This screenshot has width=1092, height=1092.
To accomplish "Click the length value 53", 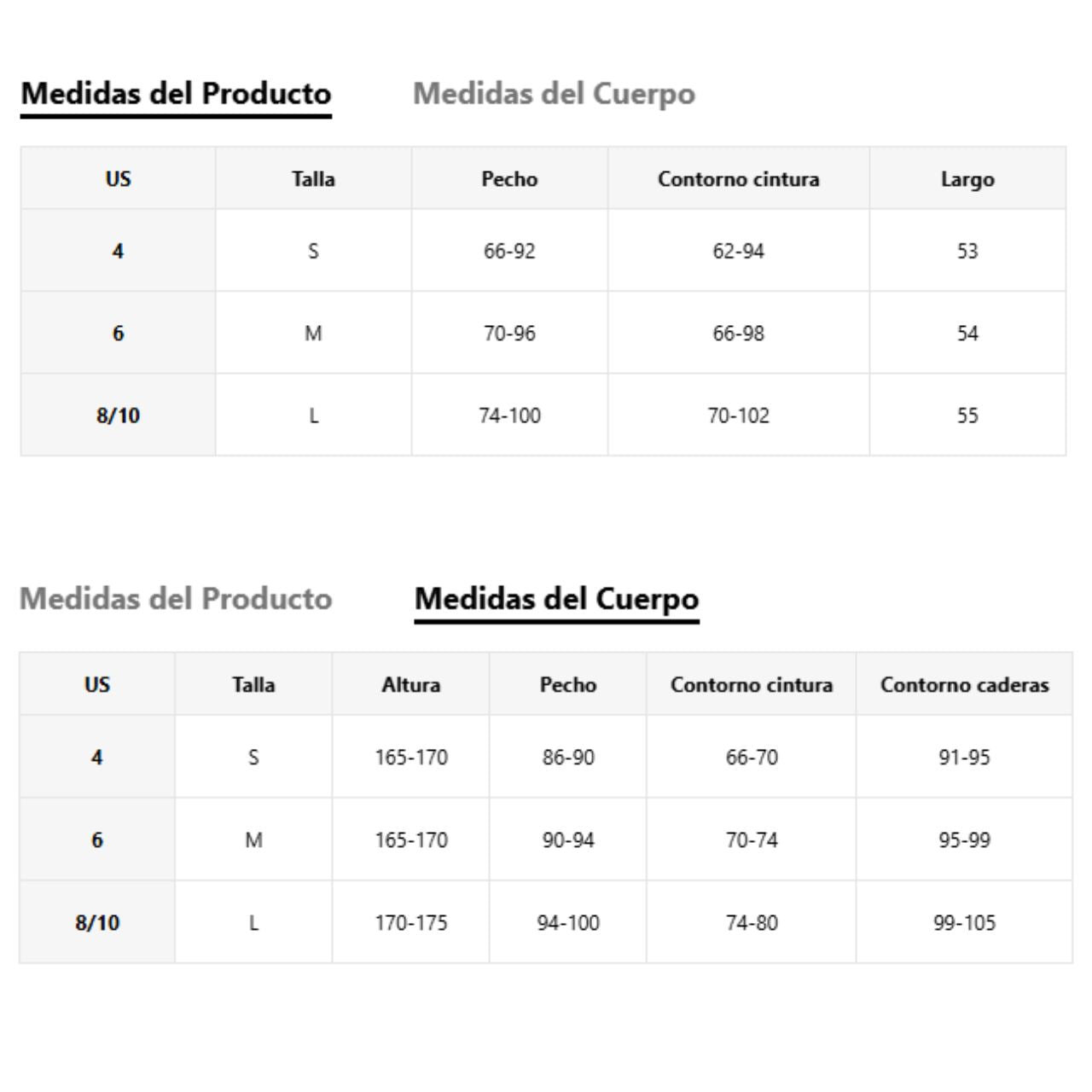I will tap(967, 251).
